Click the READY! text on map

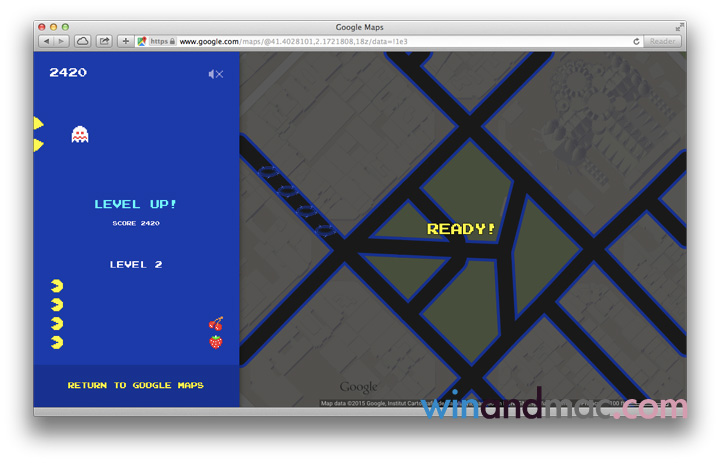click(461, 229)
